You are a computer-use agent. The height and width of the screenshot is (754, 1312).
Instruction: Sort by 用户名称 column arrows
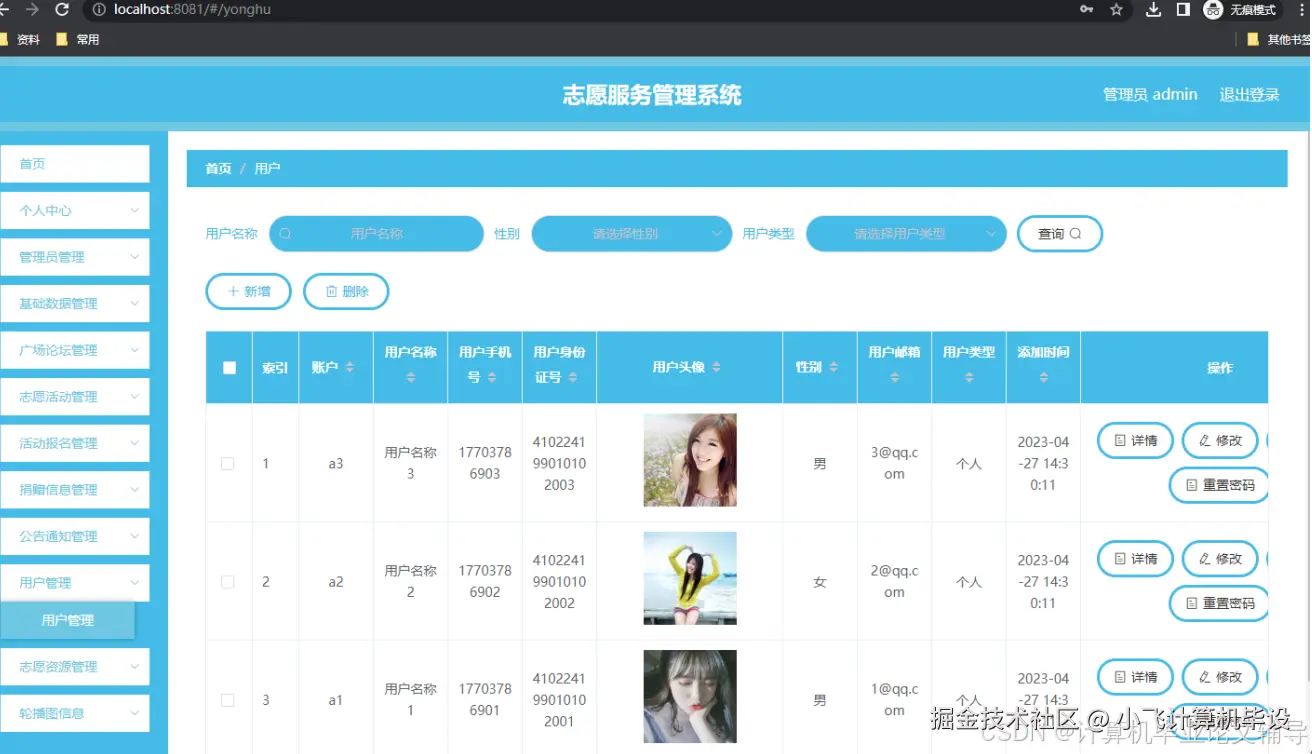(x=411, y=377)
